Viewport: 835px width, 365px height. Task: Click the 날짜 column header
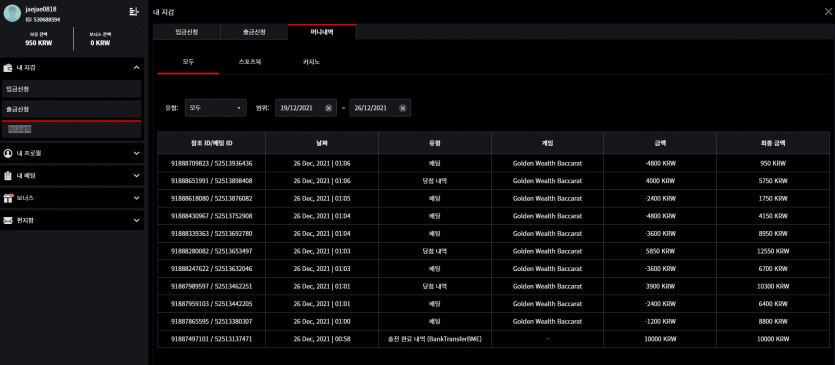pos(322,143)
